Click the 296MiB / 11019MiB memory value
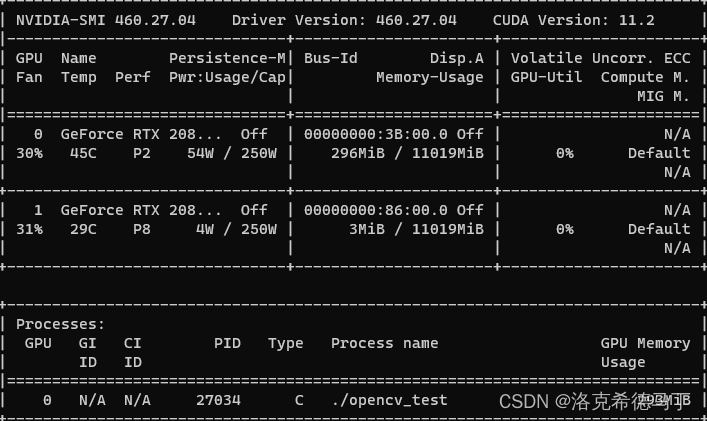 click(407, 153)
